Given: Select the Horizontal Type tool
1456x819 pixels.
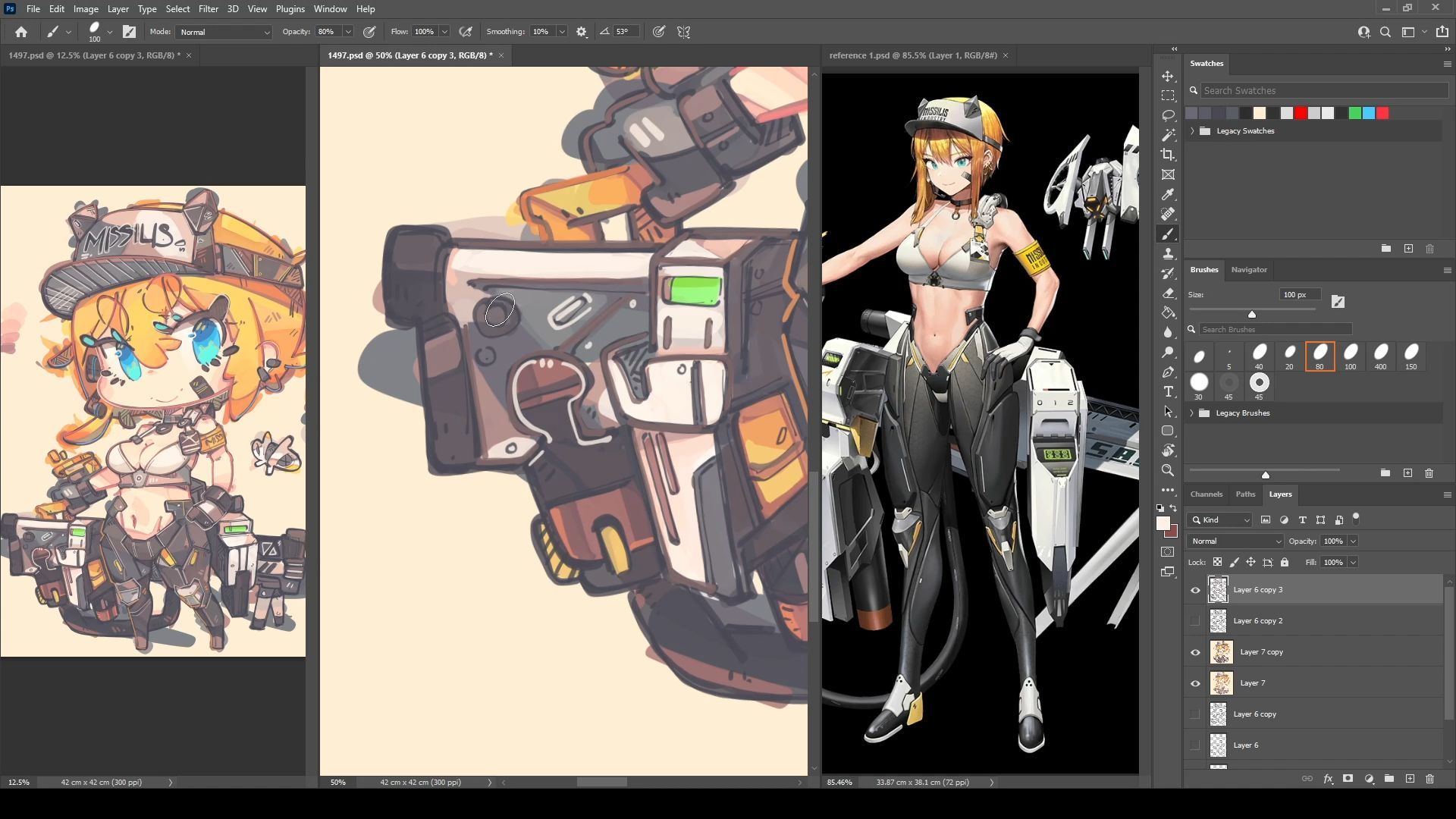Looking at the screenshot, I should (1168, 391).
